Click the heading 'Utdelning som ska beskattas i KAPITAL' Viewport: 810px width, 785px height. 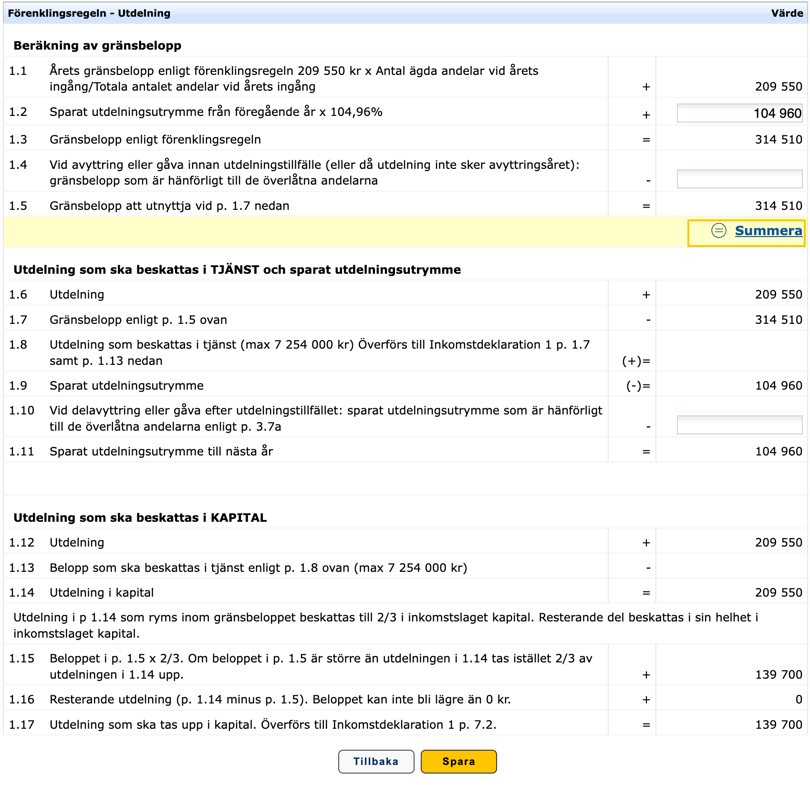tap(140, 517)
